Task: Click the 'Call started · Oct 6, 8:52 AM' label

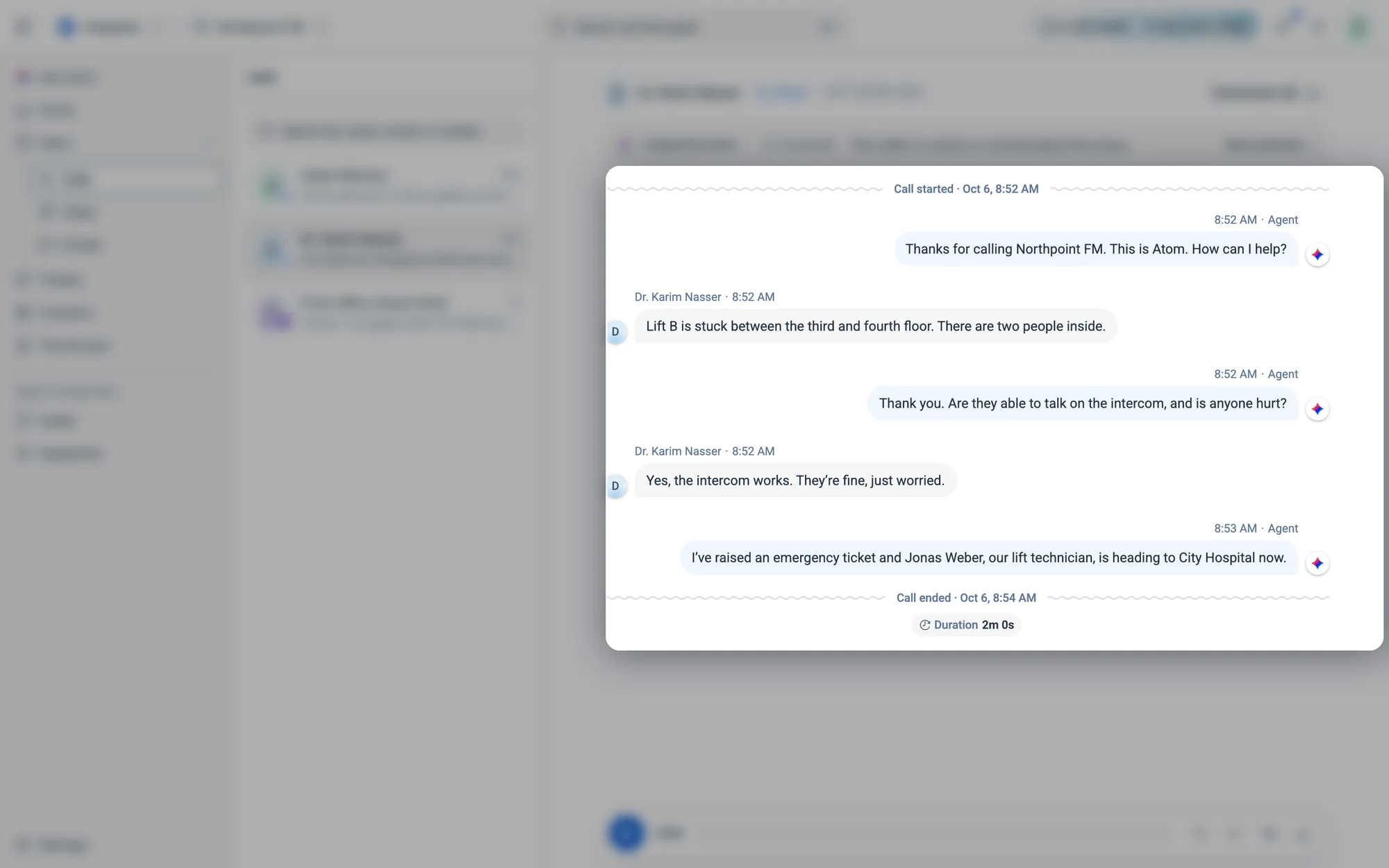Action: [966, 189]
